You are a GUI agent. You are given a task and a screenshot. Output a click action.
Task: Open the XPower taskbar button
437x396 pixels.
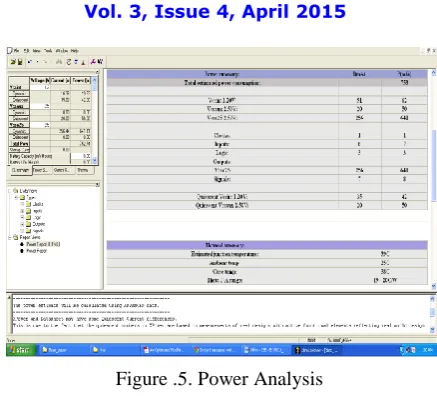point(317,350)
